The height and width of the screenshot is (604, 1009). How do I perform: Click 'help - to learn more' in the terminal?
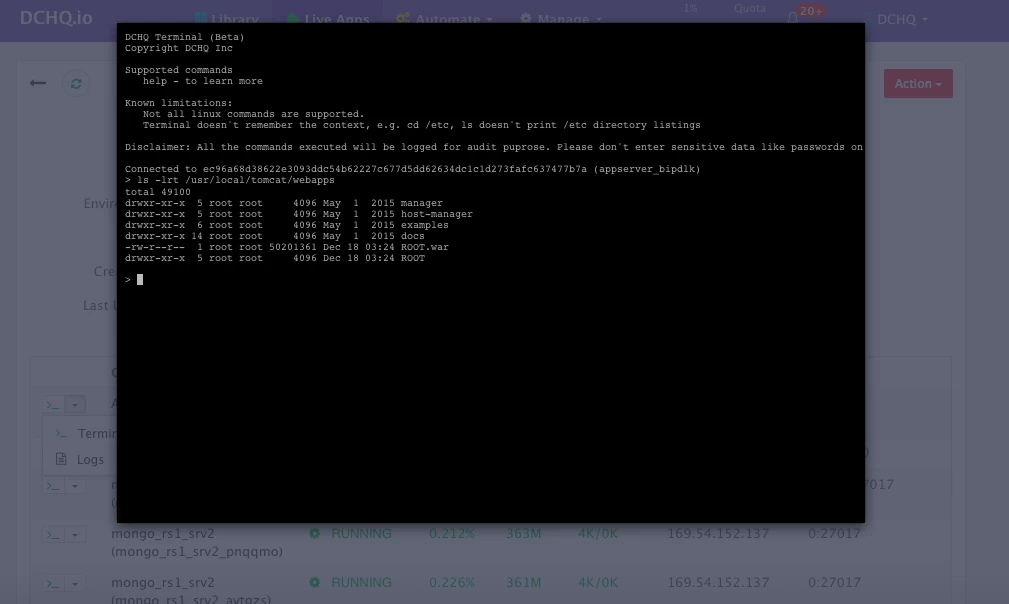[x=203, y=81]
